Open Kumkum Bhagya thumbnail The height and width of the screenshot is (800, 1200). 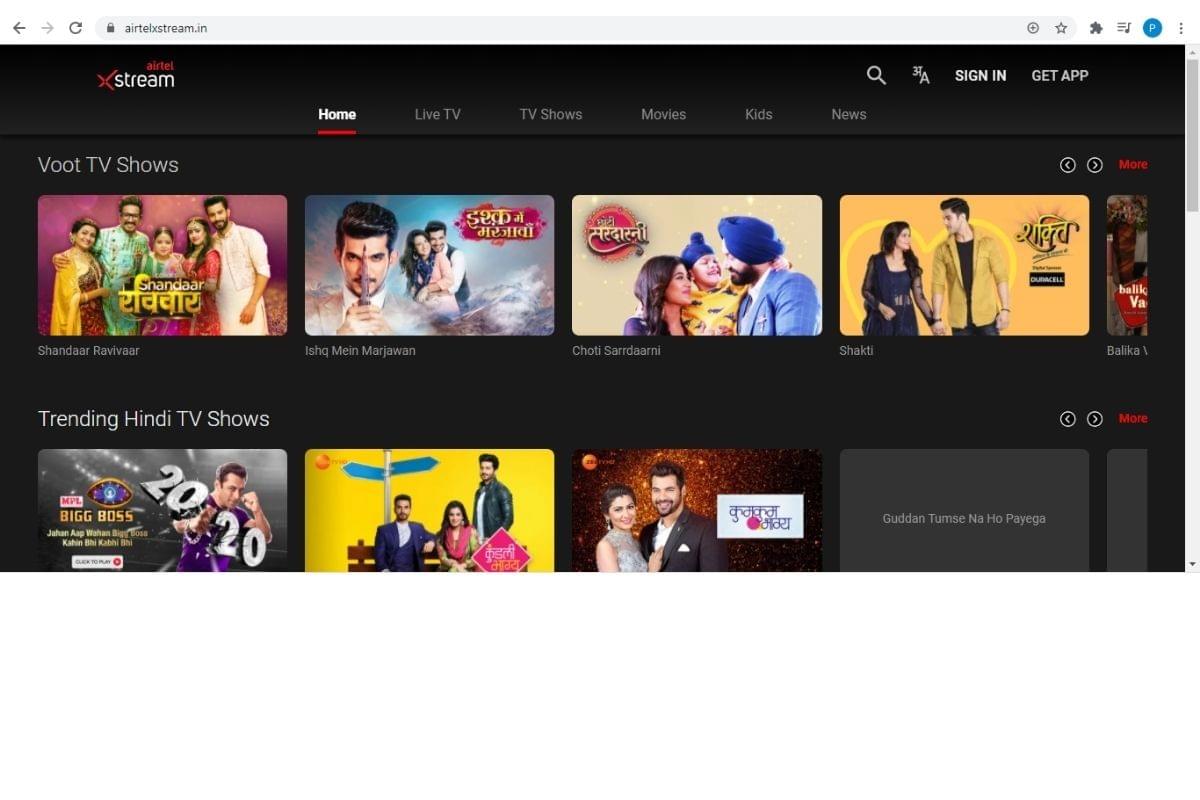click(697, 510)
